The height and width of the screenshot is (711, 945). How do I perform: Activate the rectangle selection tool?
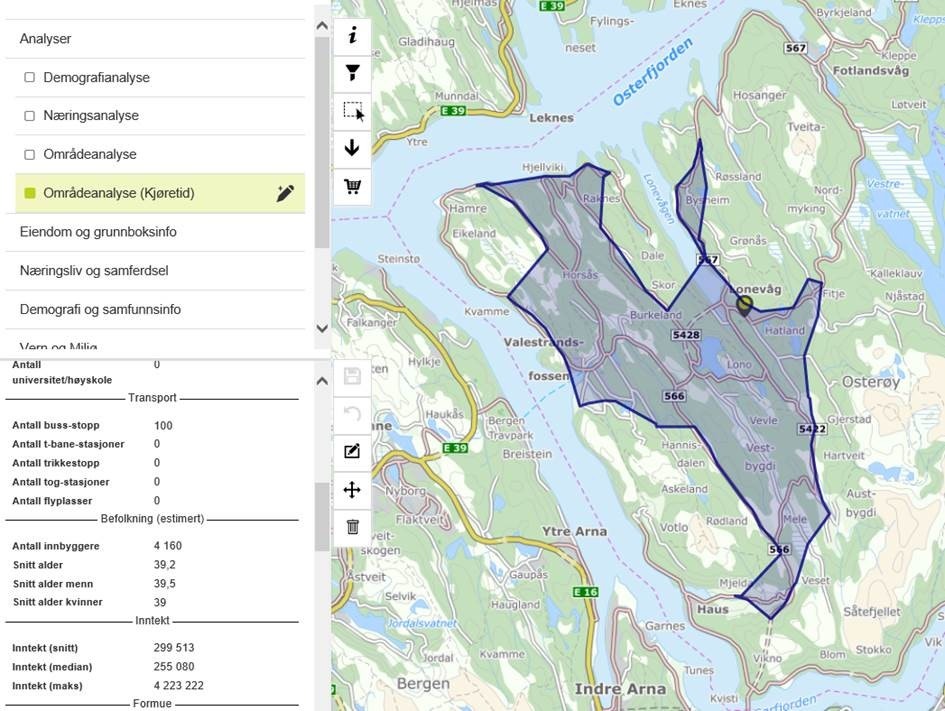pos(351,110)
